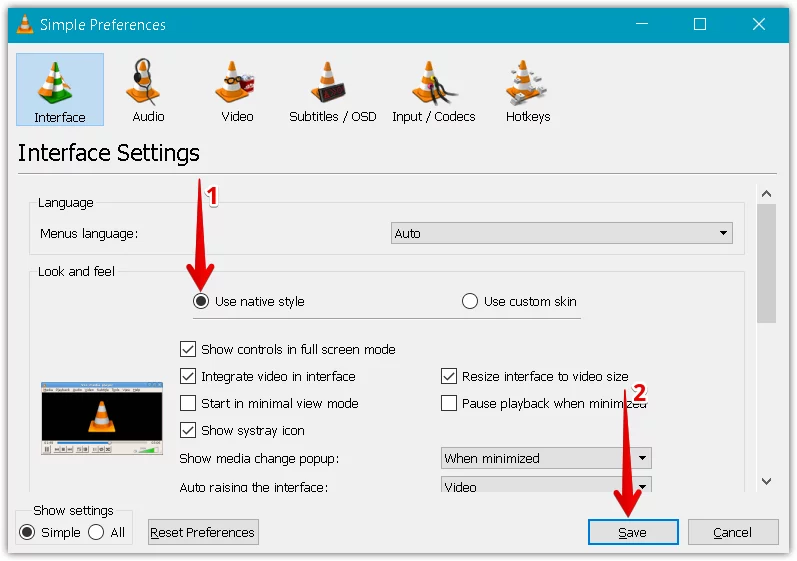This screenshot has width=797, height=561.
Task: Click the Menus language: label
Action: point(89,233)
